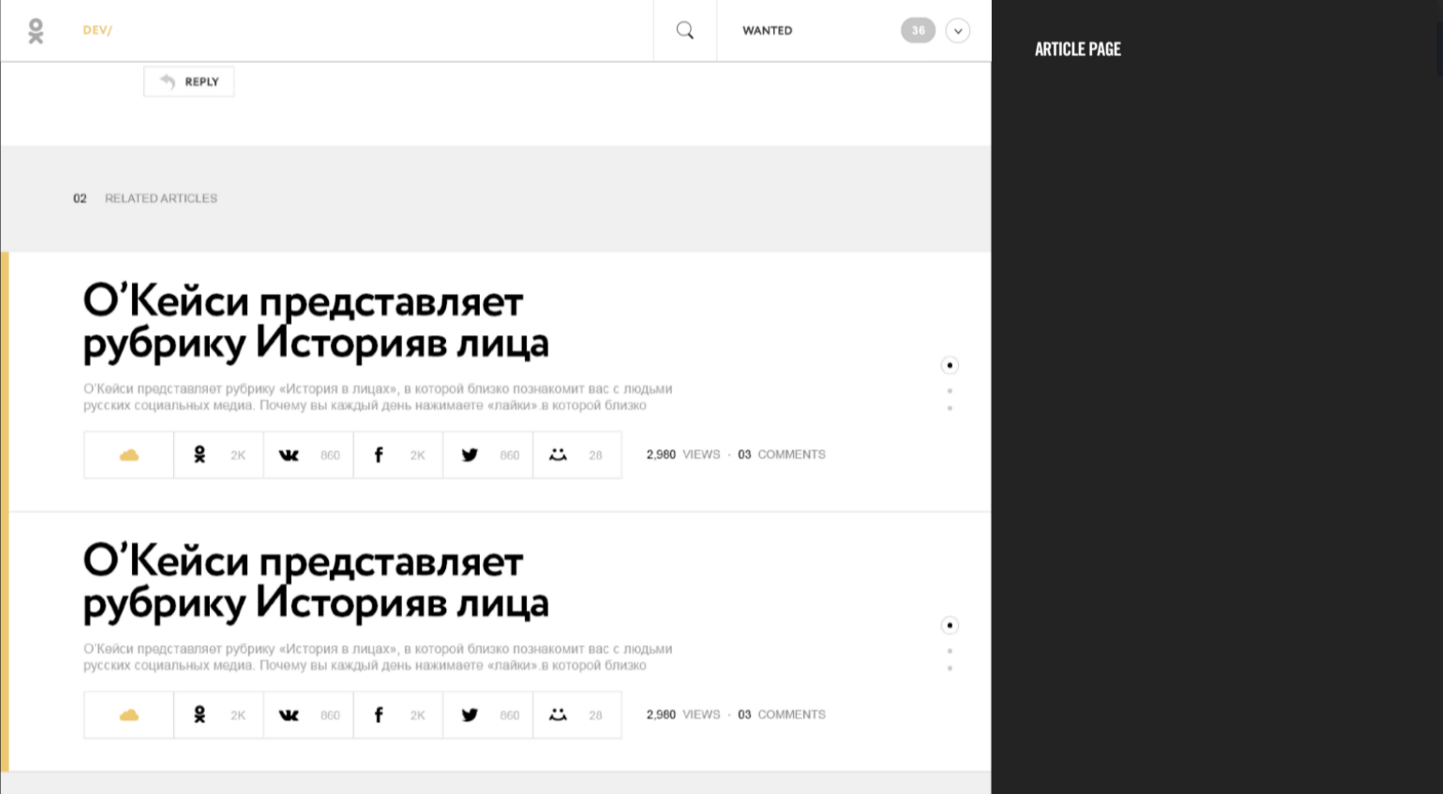Expand the Wanted dropdown chevron
Image resolution: width=1443 pixels, height=794 pixels.
coord(958,31)
